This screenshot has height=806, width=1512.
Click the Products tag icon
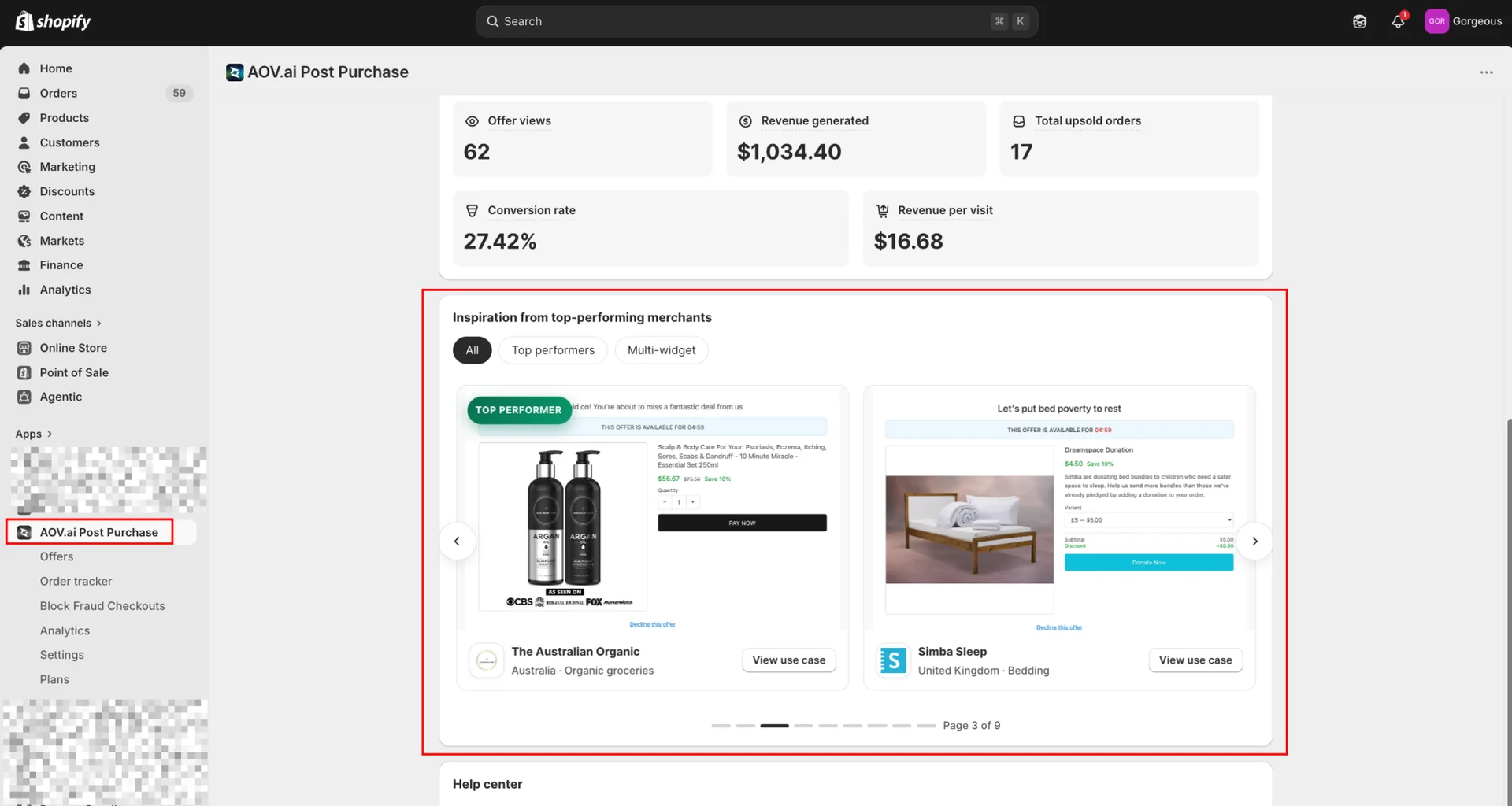pos(24,118)
